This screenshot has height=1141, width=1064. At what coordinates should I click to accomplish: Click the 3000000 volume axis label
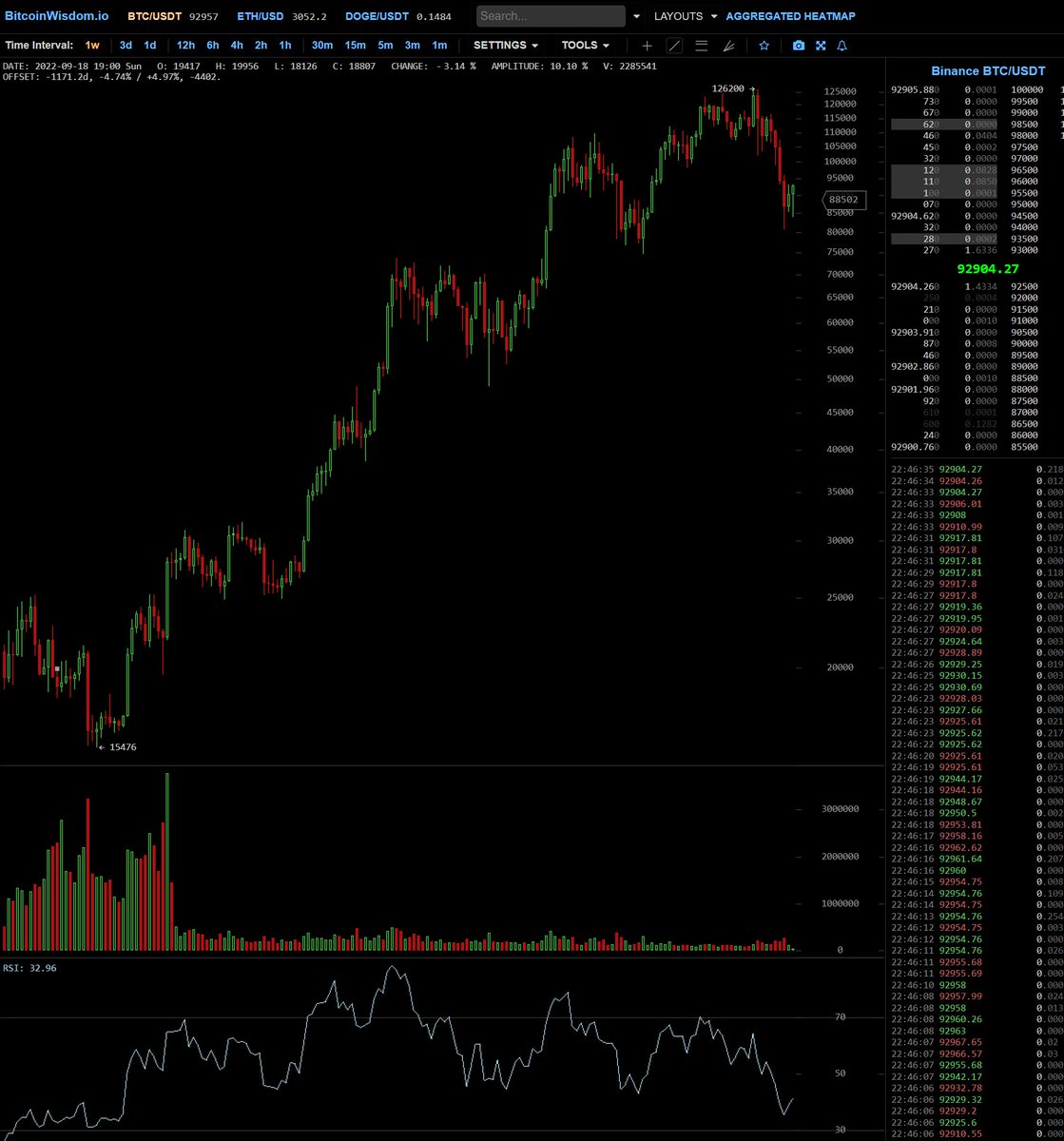pos(842,809)
